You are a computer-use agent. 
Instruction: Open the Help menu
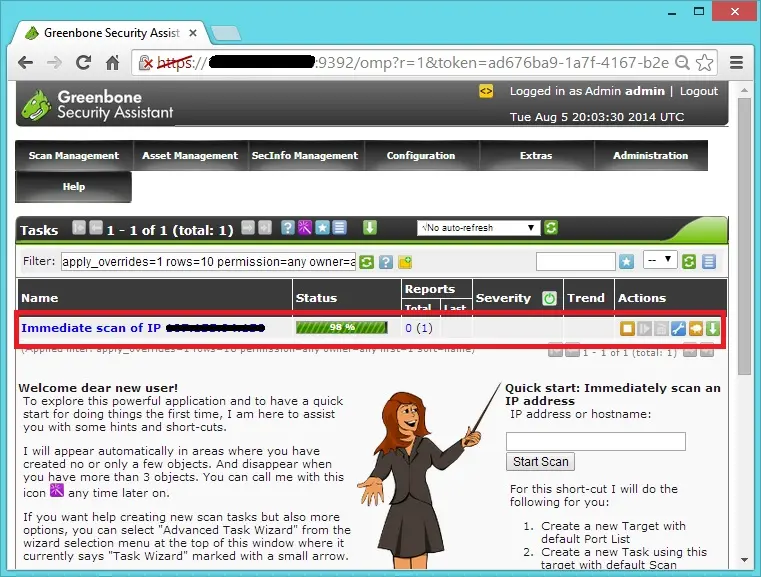coord(74,186)
